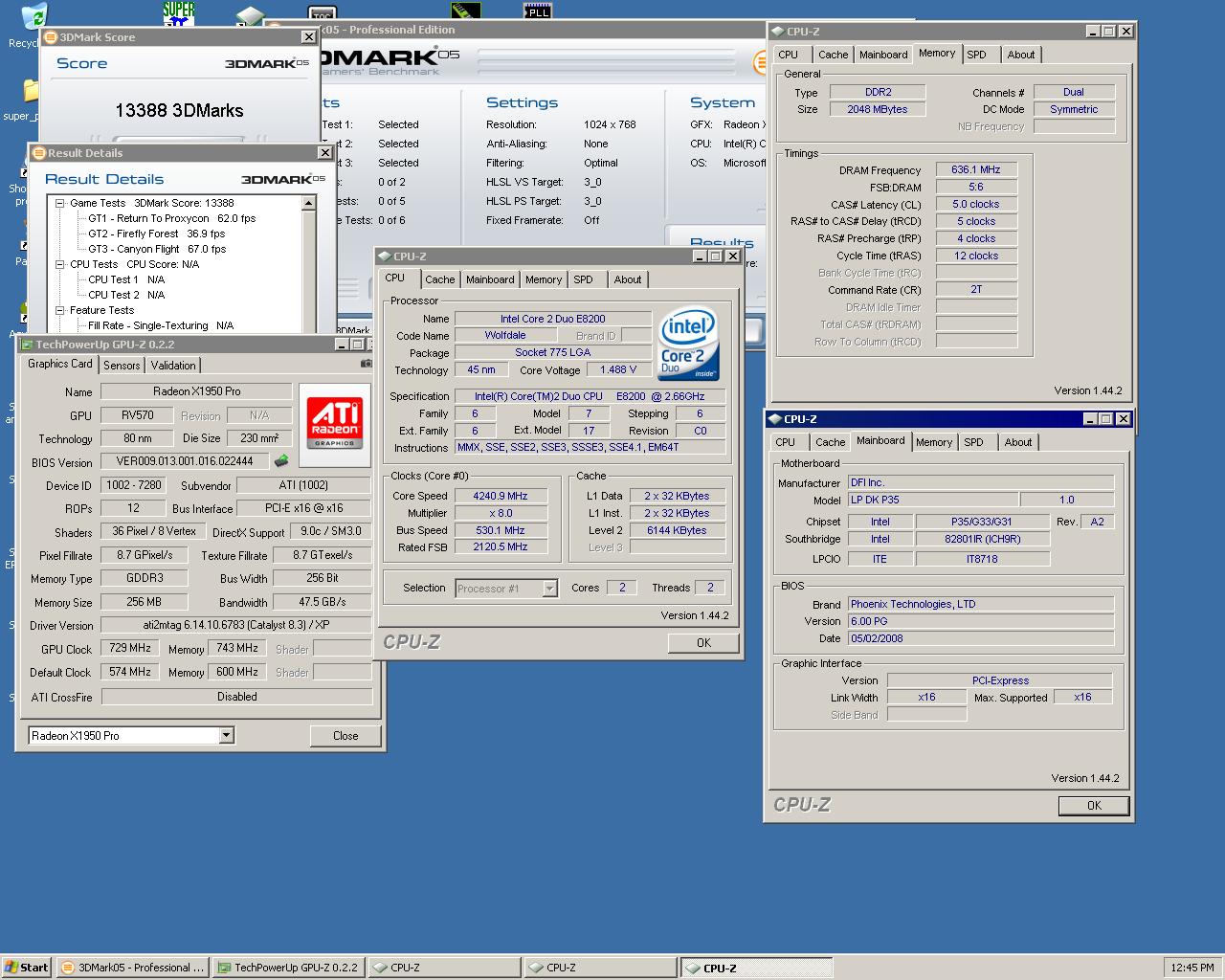This screenshot has height=980, width=1225.
Task: Click the CPU-Z processor window title icon
Action: point(385,256)
